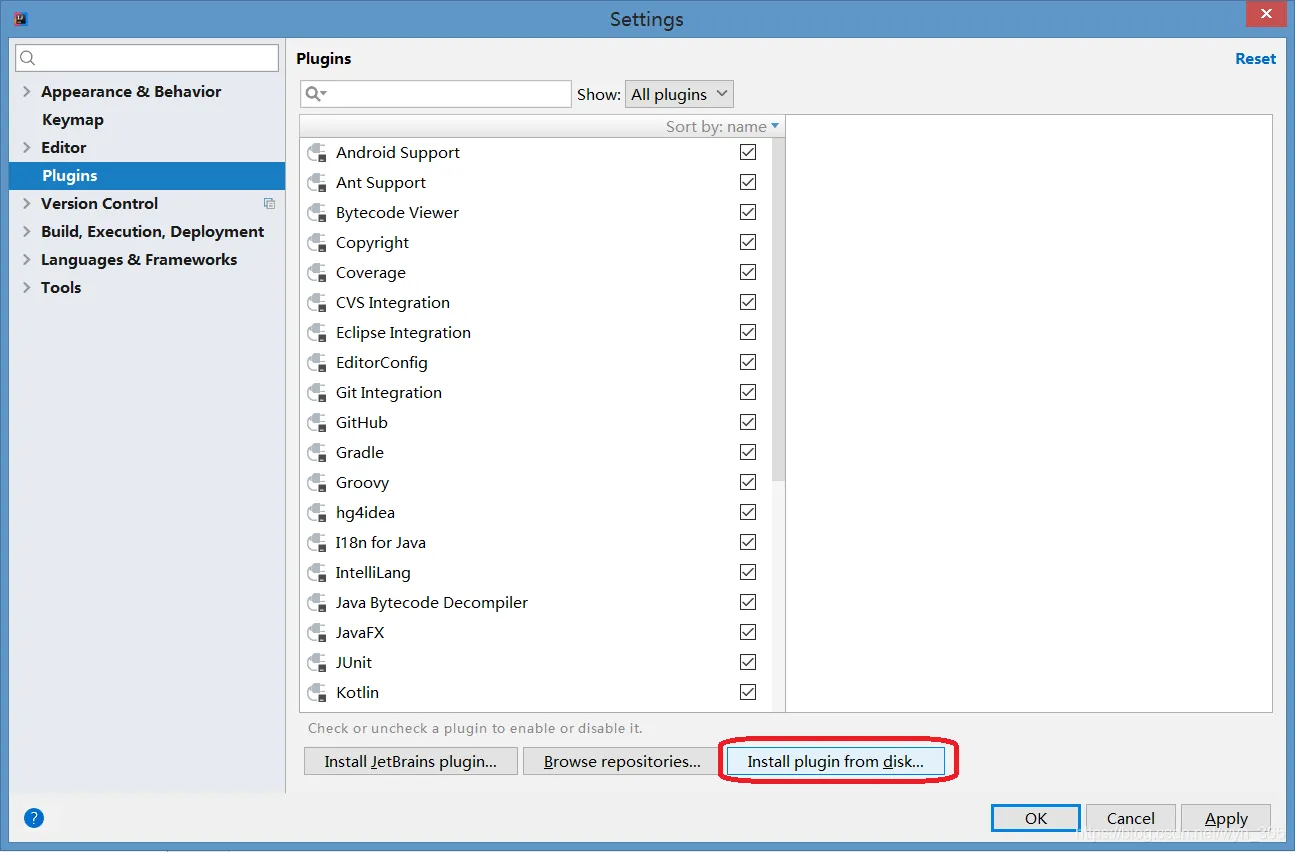The width and height of the screenshot is (1295, 852).
Task: Expand the Version Control section arrow
Action: (26, 203)
